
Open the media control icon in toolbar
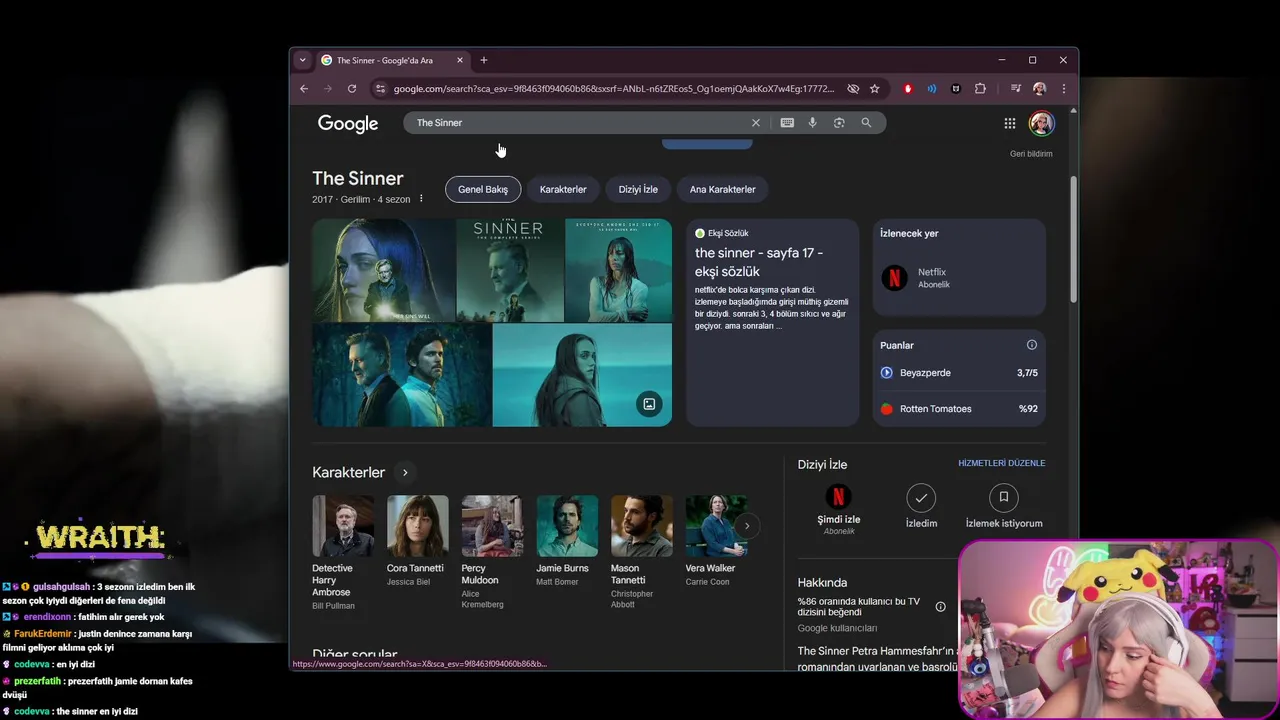coord(1016,89)
